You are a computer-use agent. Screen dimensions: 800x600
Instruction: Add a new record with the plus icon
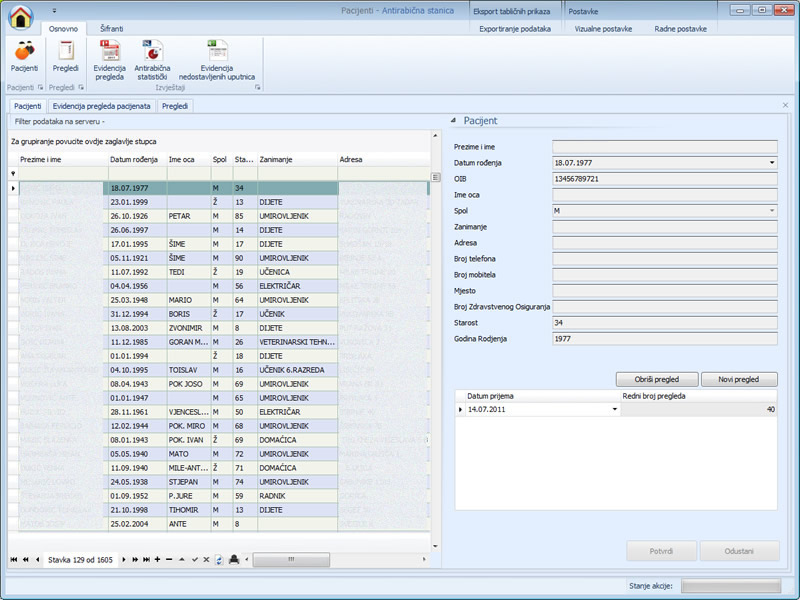click(x=158, y=560)
